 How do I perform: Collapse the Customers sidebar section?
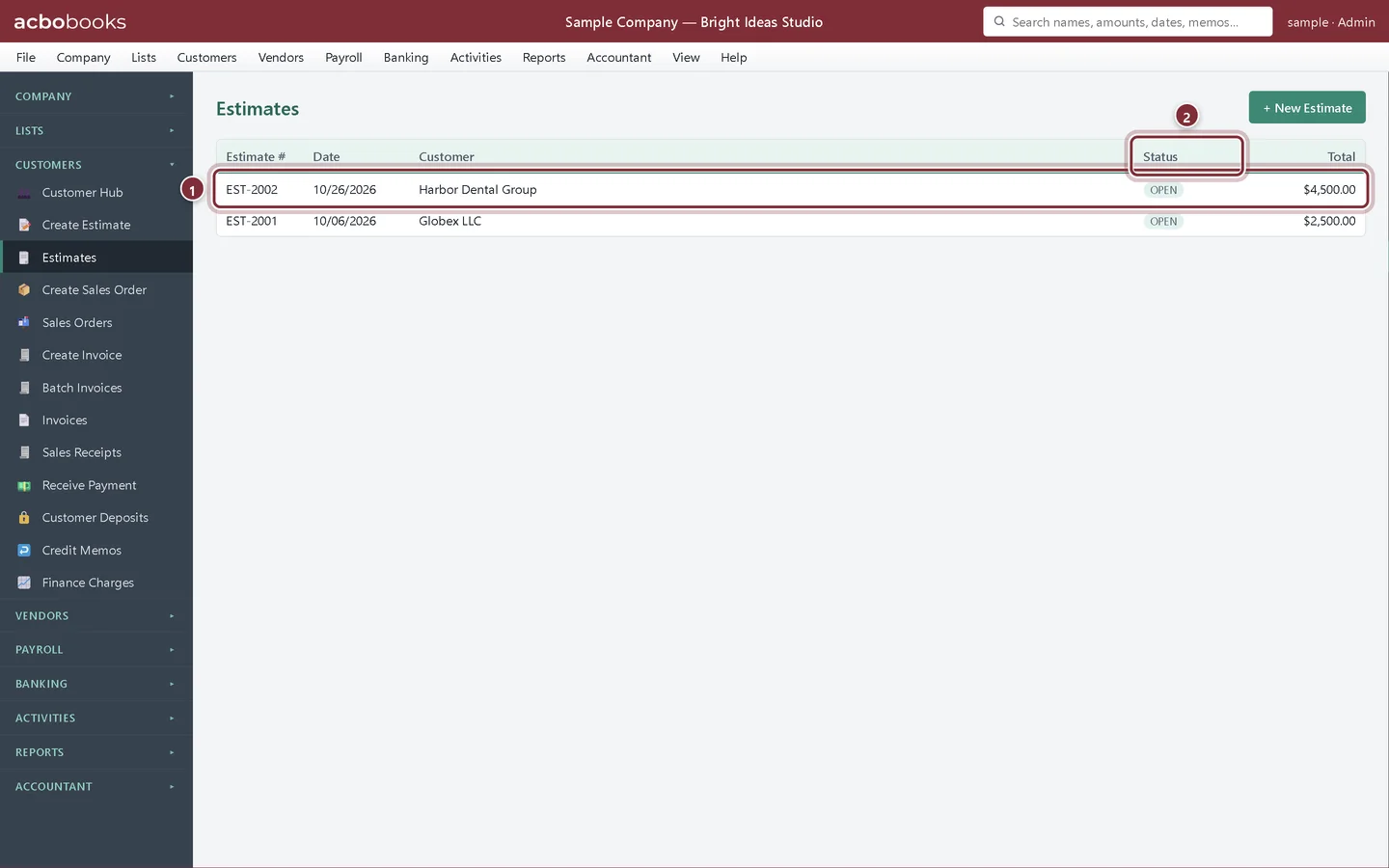pos(96,165)
